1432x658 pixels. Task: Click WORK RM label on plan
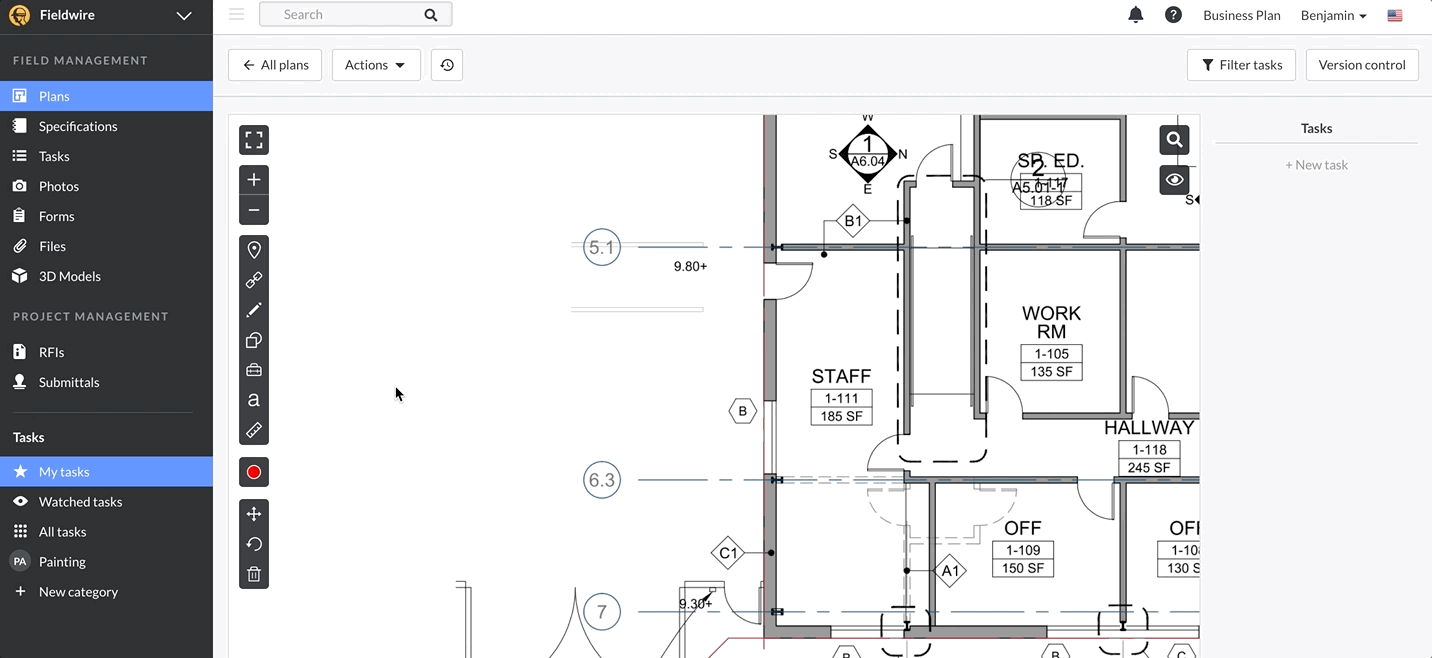tap(1051, 322)
